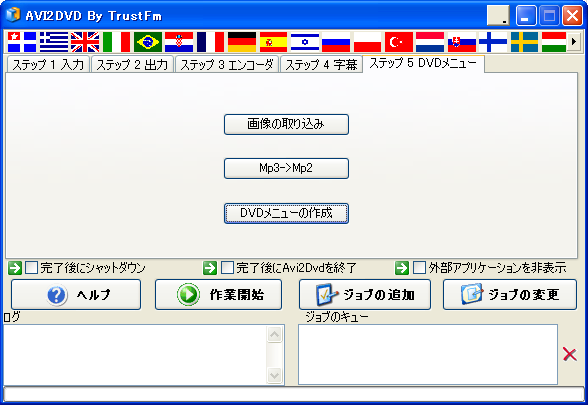Viewport: 588px width, 405px height.
Task: Click the 画像の取り込み button
Action: point(286,124)
